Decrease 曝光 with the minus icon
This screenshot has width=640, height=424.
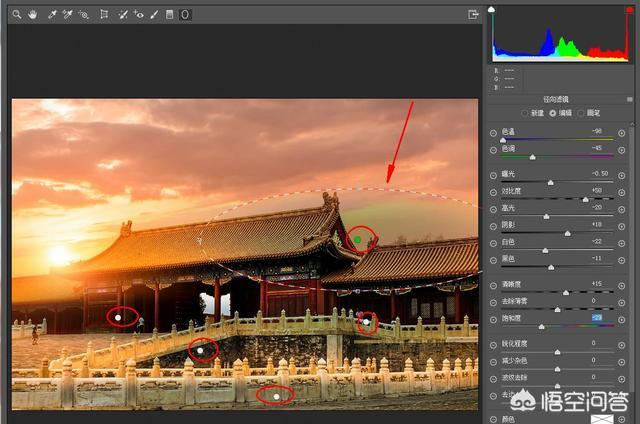tap(493, 175)
